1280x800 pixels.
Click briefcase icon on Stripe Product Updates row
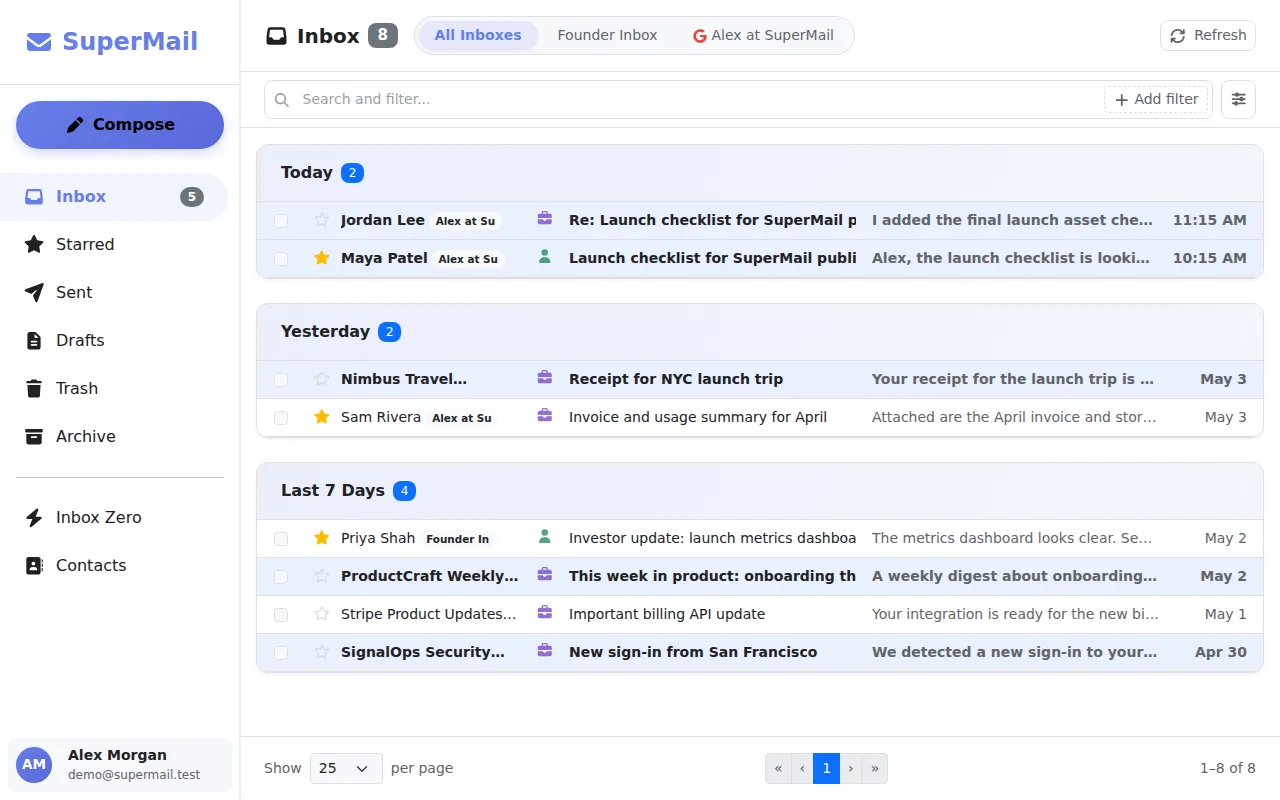coord(545,613)
